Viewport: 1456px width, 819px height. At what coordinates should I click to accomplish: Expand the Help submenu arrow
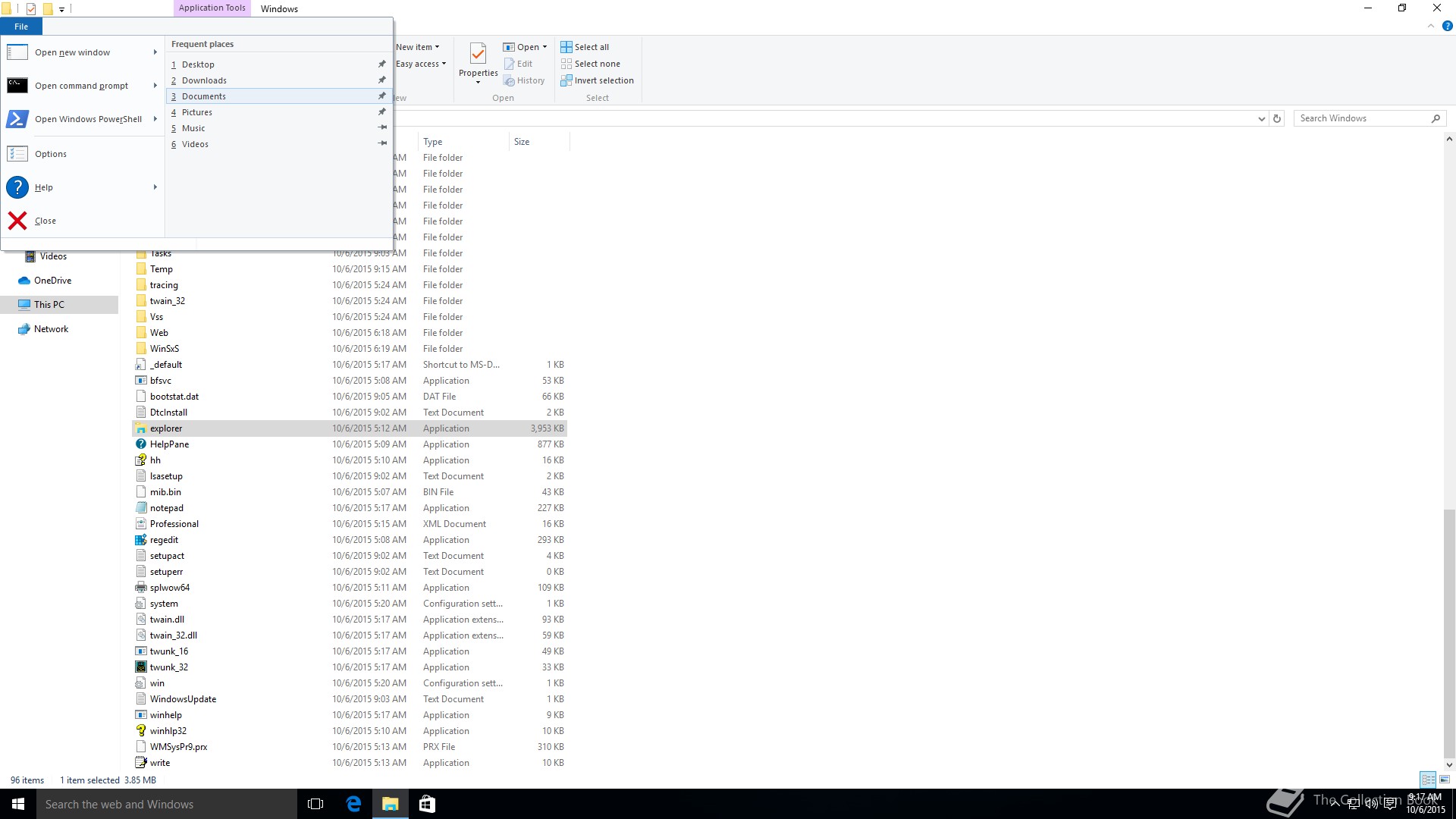155,187
